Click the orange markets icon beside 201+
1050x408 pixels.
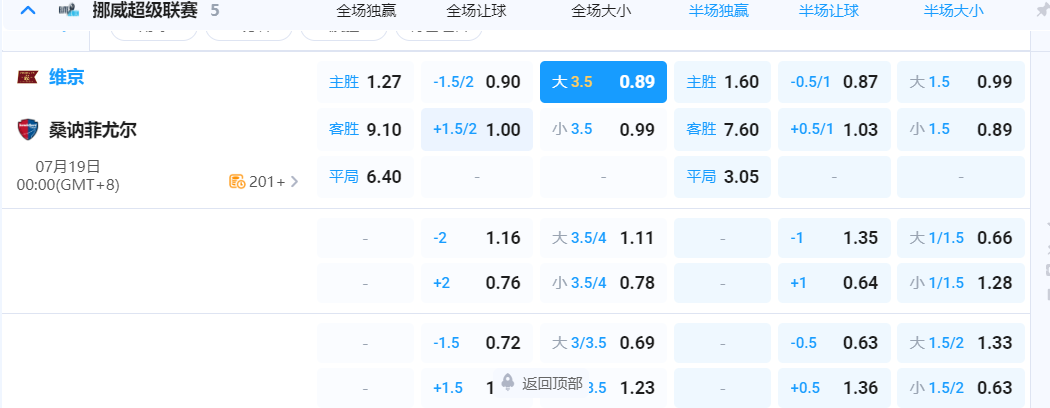237,181
